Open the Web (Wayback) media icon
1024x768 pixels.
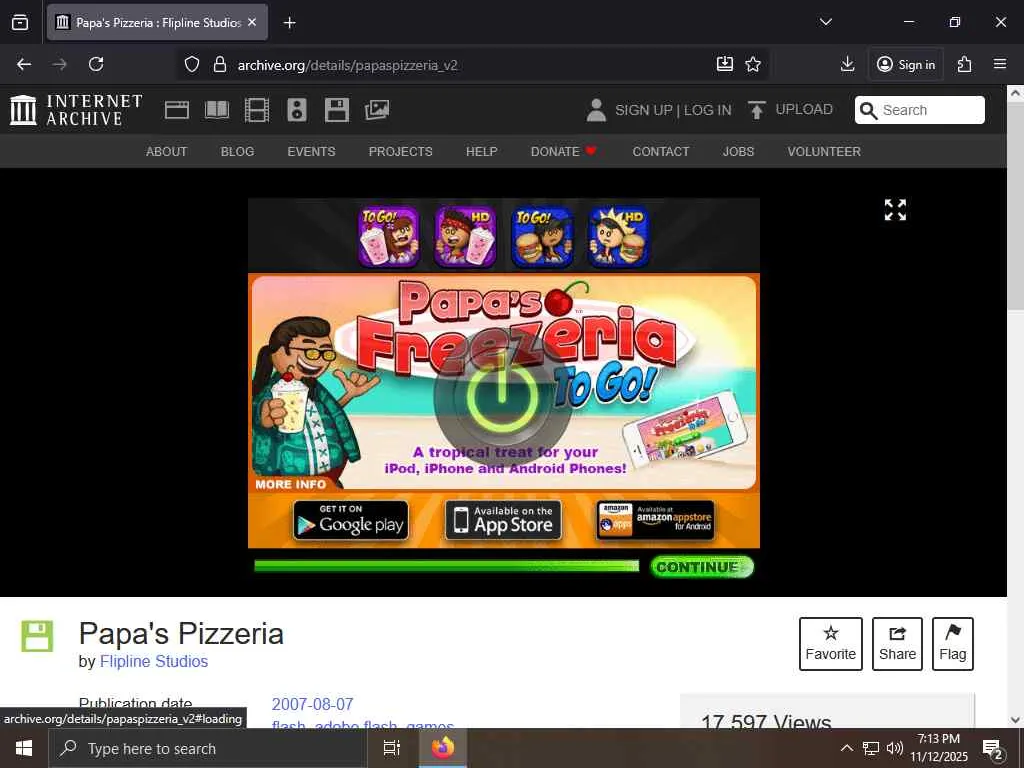[176, 110]
